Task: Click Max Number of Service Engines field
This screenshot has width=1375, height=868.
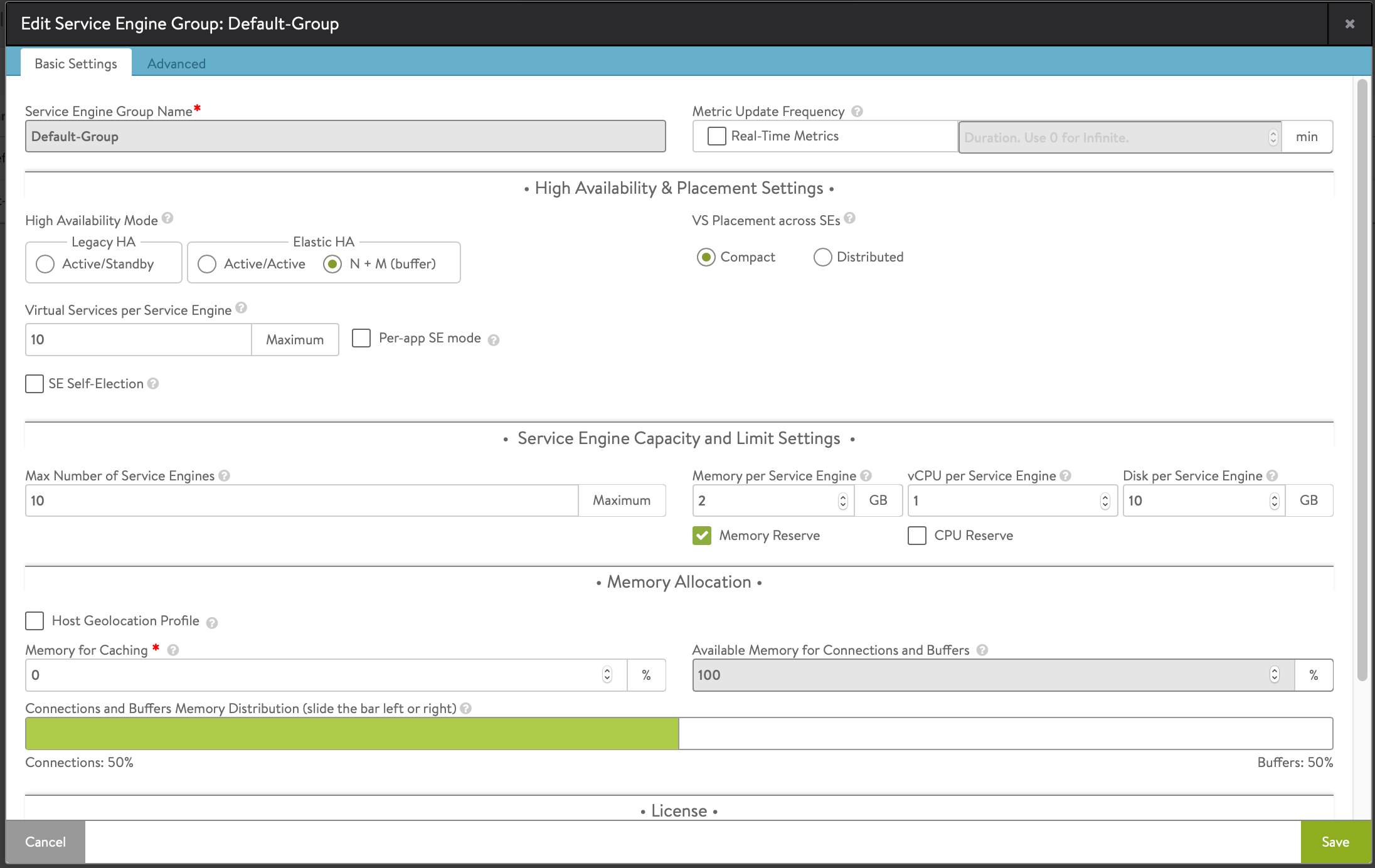Action: (302, 500)
